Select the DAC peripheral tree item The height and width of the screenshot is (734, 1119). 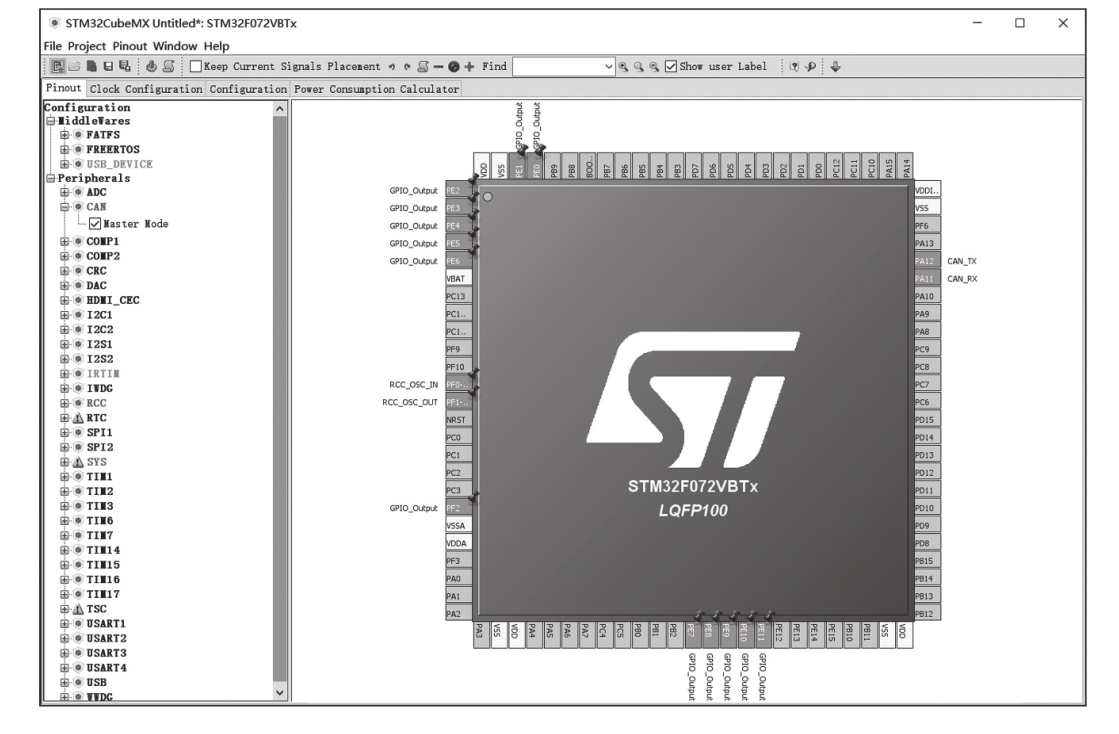tap(96, 285)
